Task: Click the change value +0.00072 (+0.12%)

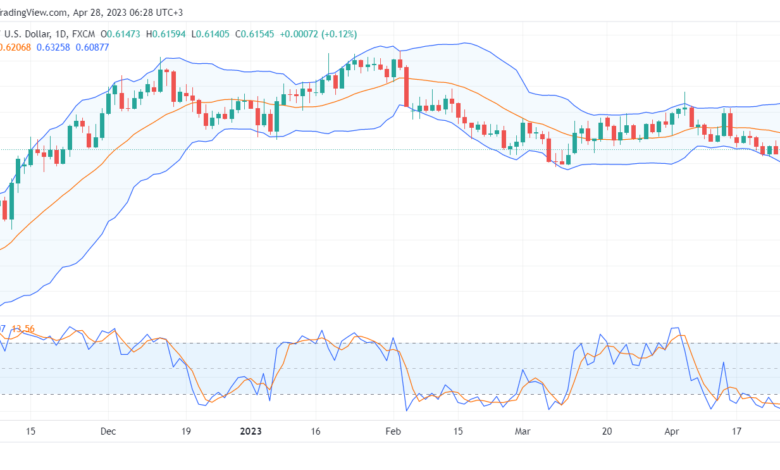Action: [318, 34]
